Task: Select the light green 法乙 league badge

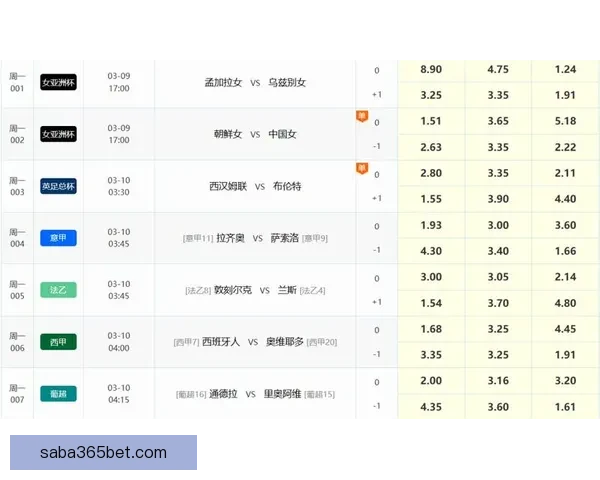Action: pyautogui.click(x=58, y=290)
